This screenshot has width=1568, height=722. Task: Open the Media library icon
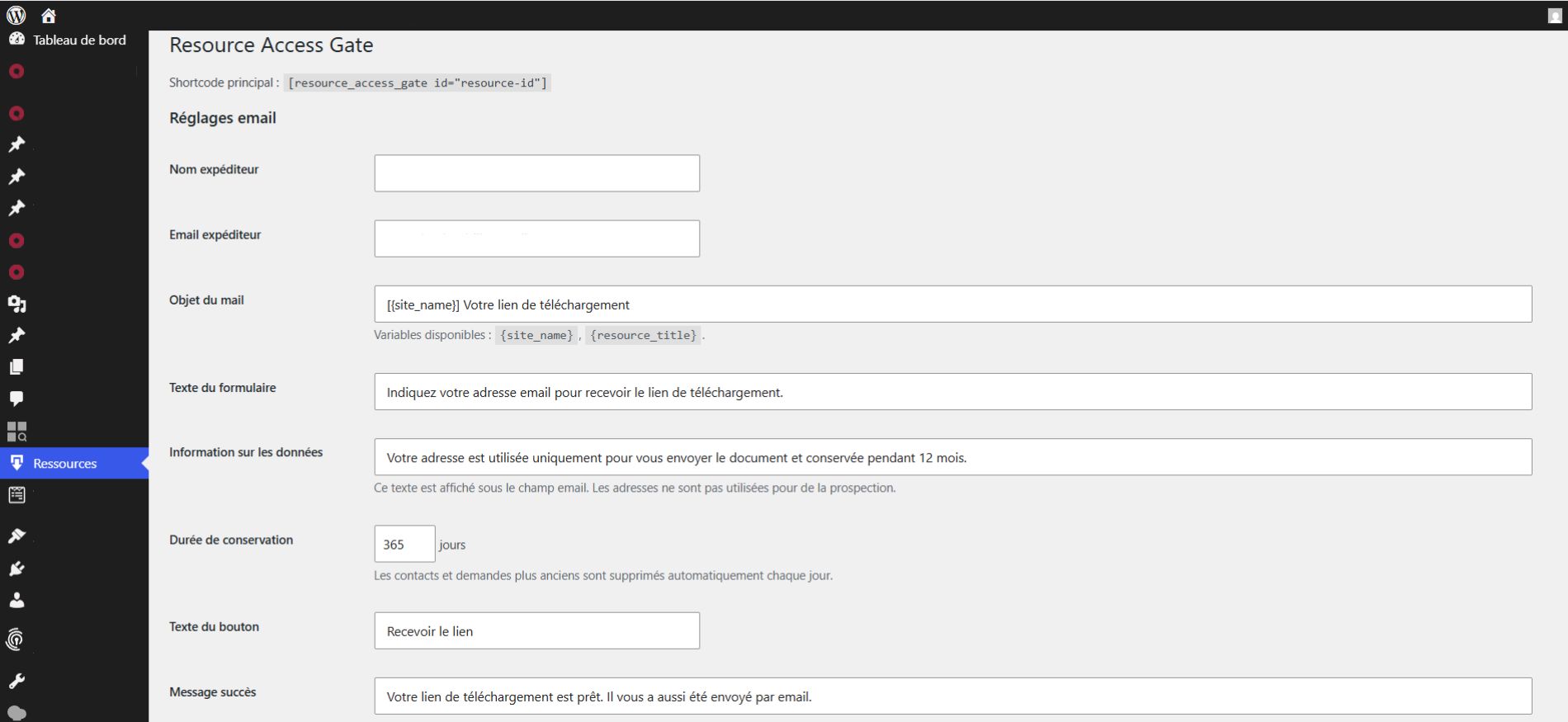coord(17,304)
